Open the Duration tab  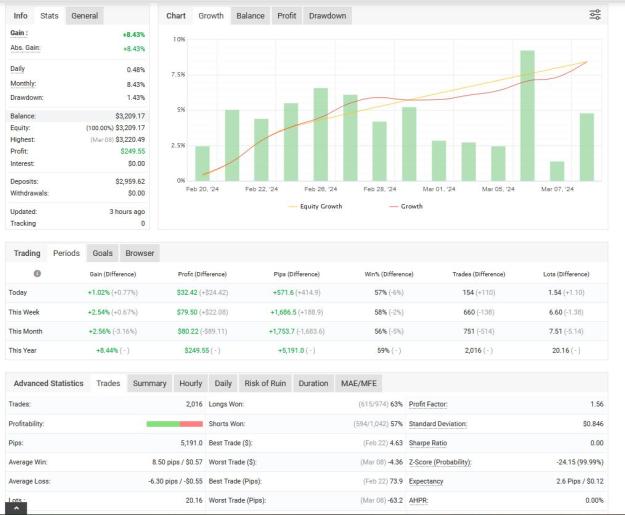(313, 383)
